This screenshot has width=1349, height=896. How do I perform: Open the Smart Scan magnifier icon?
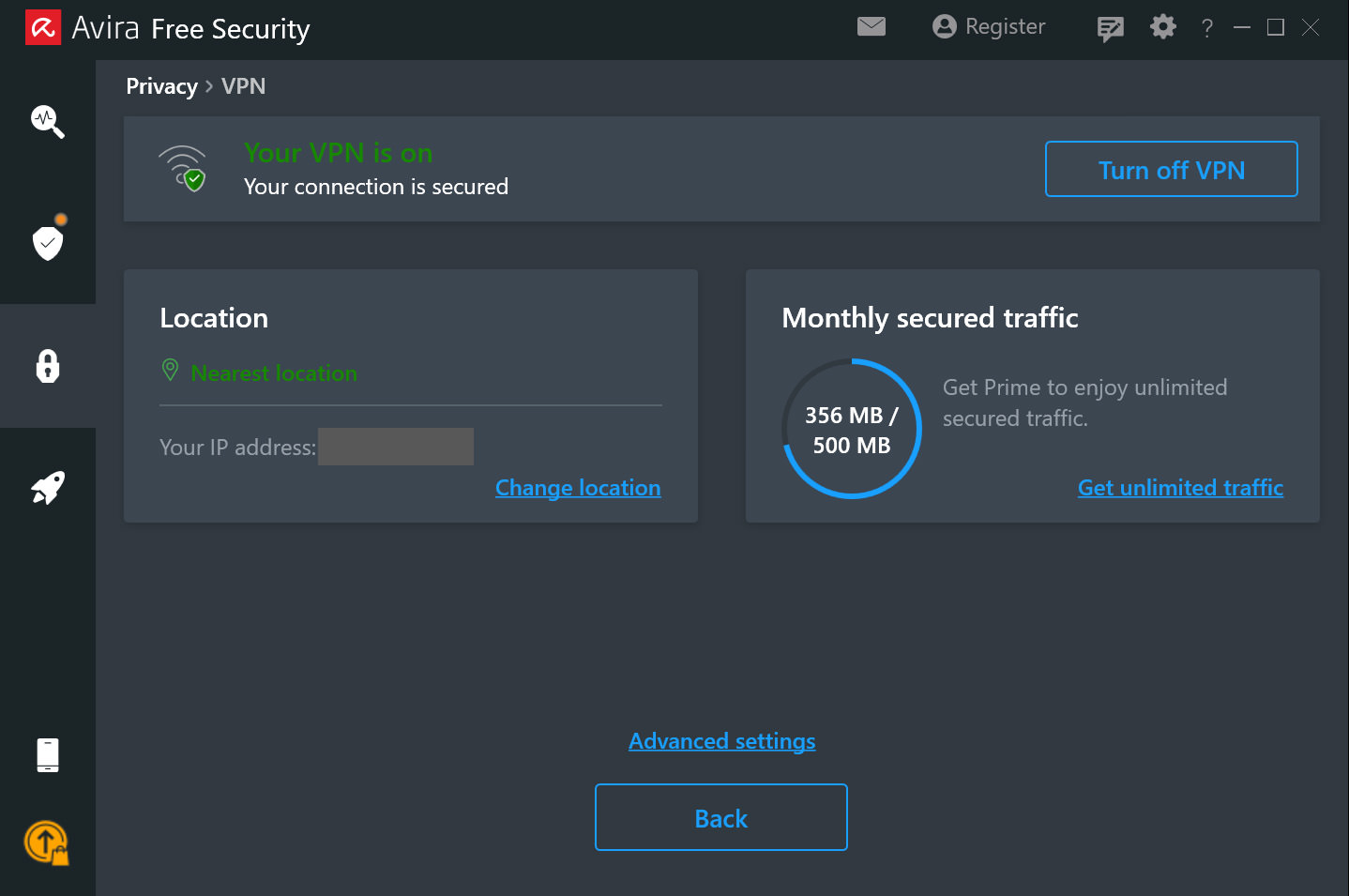click(x=47, y=122)
